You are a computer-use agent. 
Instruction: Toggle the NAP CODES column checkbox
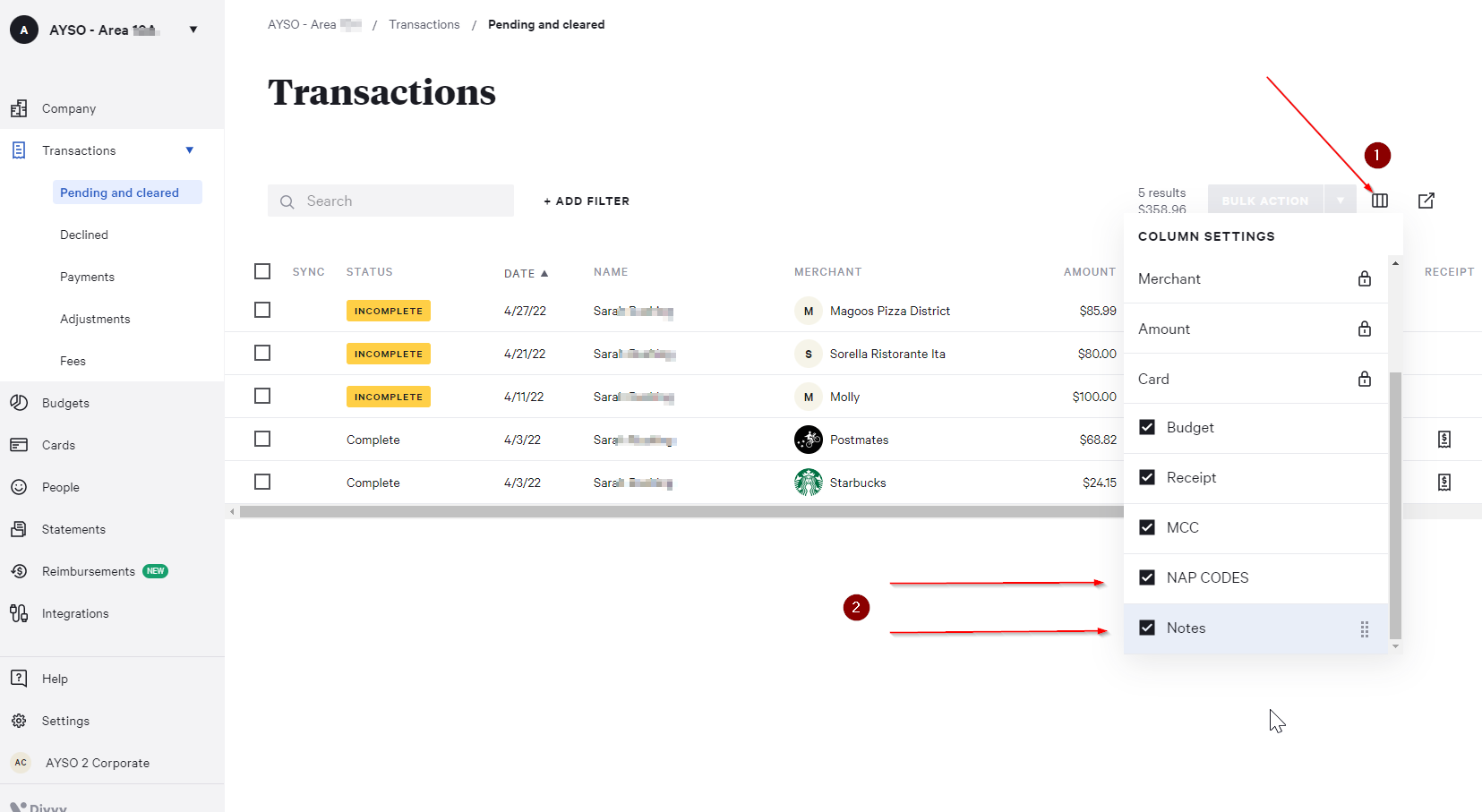click(1146, 577)
